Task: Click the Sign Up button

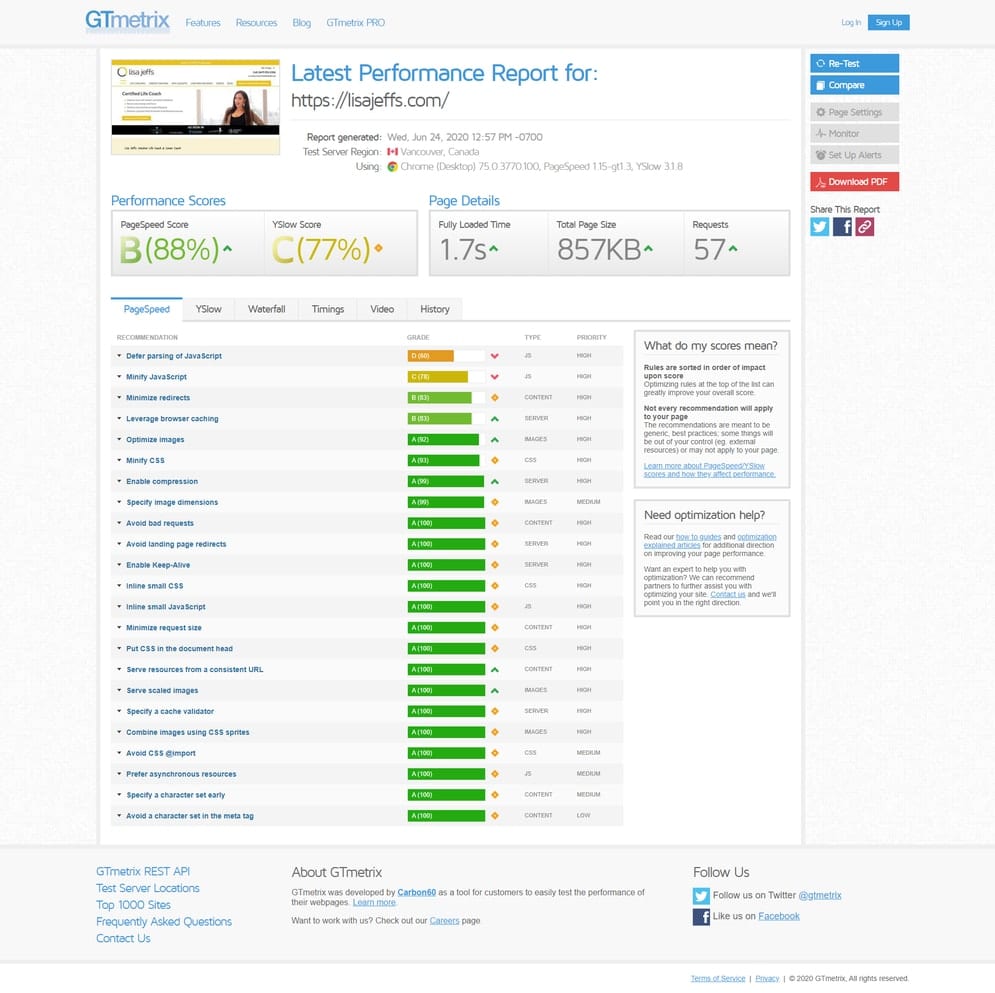Action: pyautogui.click(x=888, y=23)
